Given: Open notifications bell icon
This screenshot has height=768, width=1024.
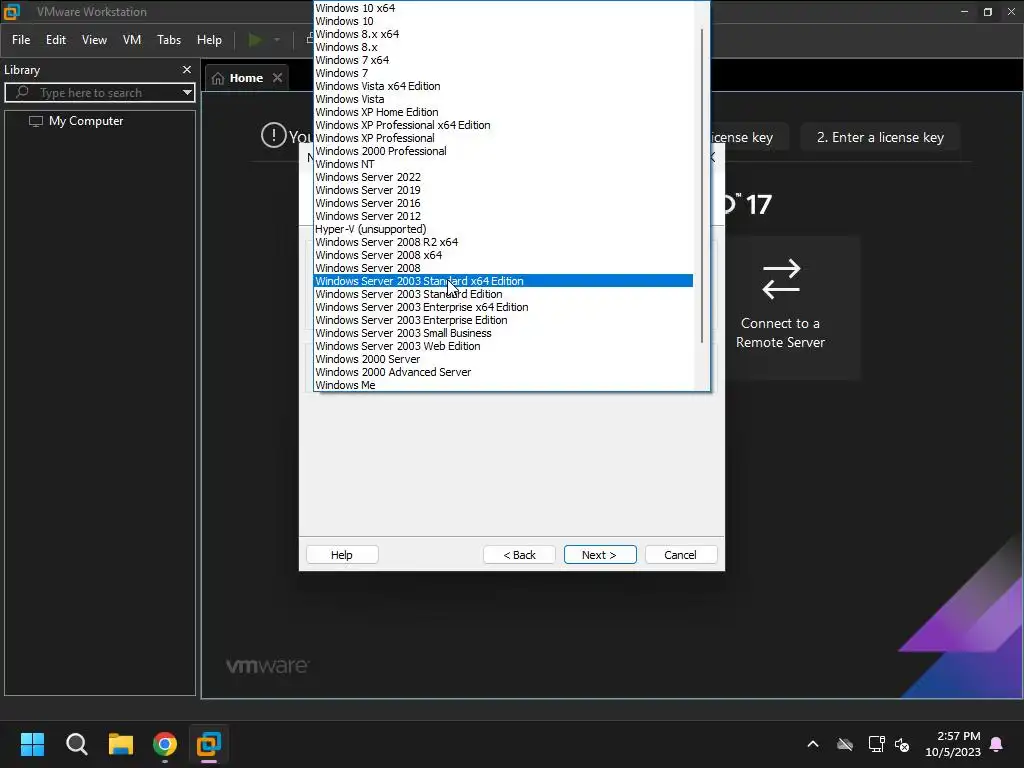Looking at the screenshot, I should click(x=997, y=744).
